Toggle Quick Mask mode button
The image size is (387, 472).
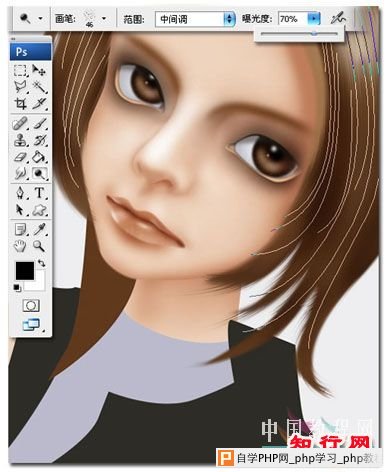[x=31, y=305]
